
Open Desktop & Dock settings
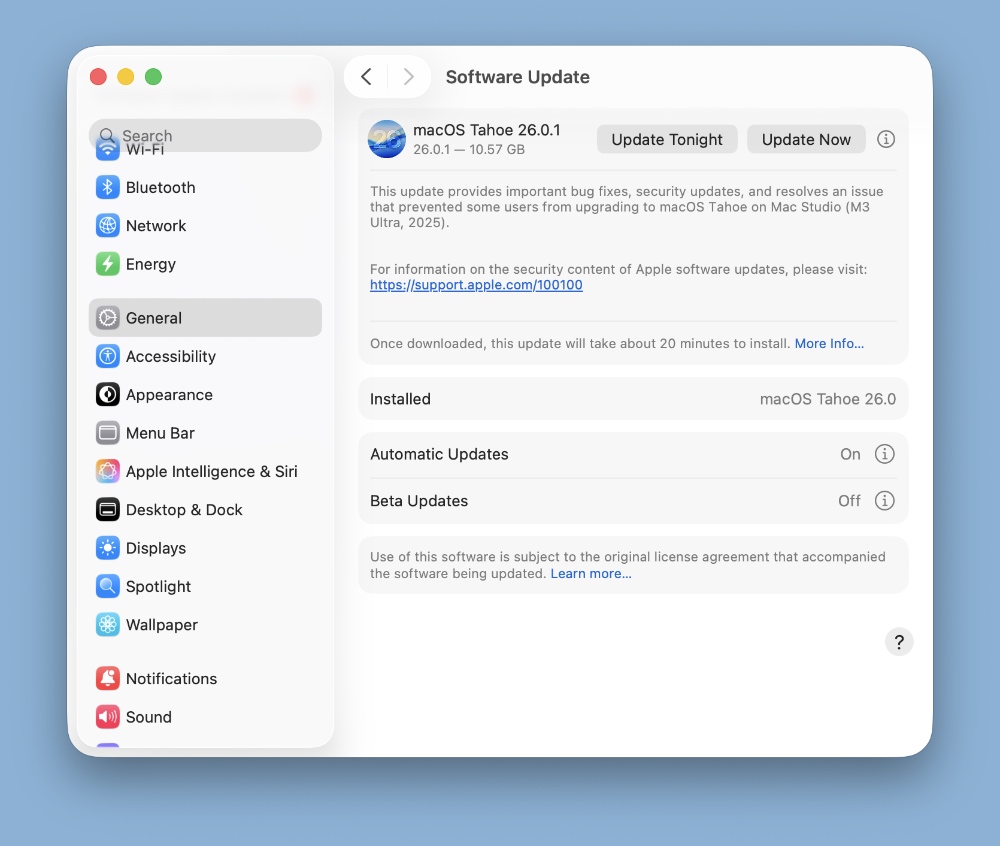tap(184, 510)
